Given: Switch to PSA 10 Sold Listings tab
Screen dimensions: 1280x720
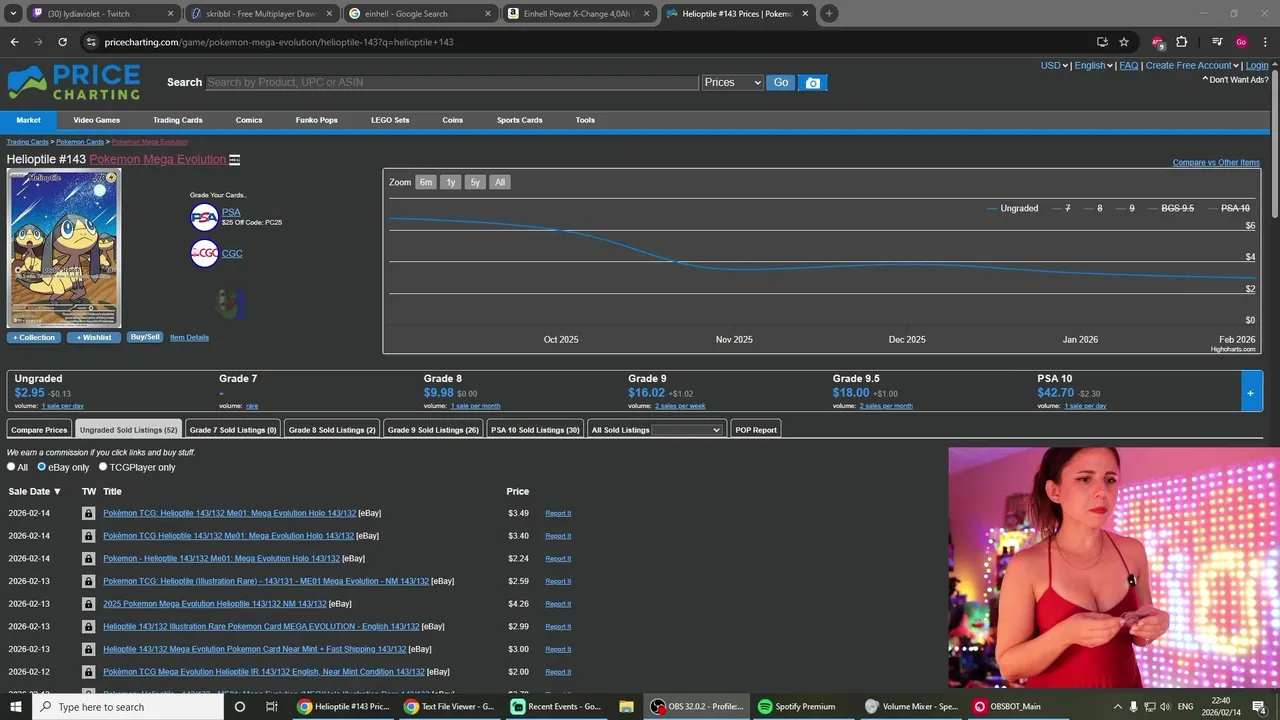Looking at the screenshot, I should tap(535, 429).
